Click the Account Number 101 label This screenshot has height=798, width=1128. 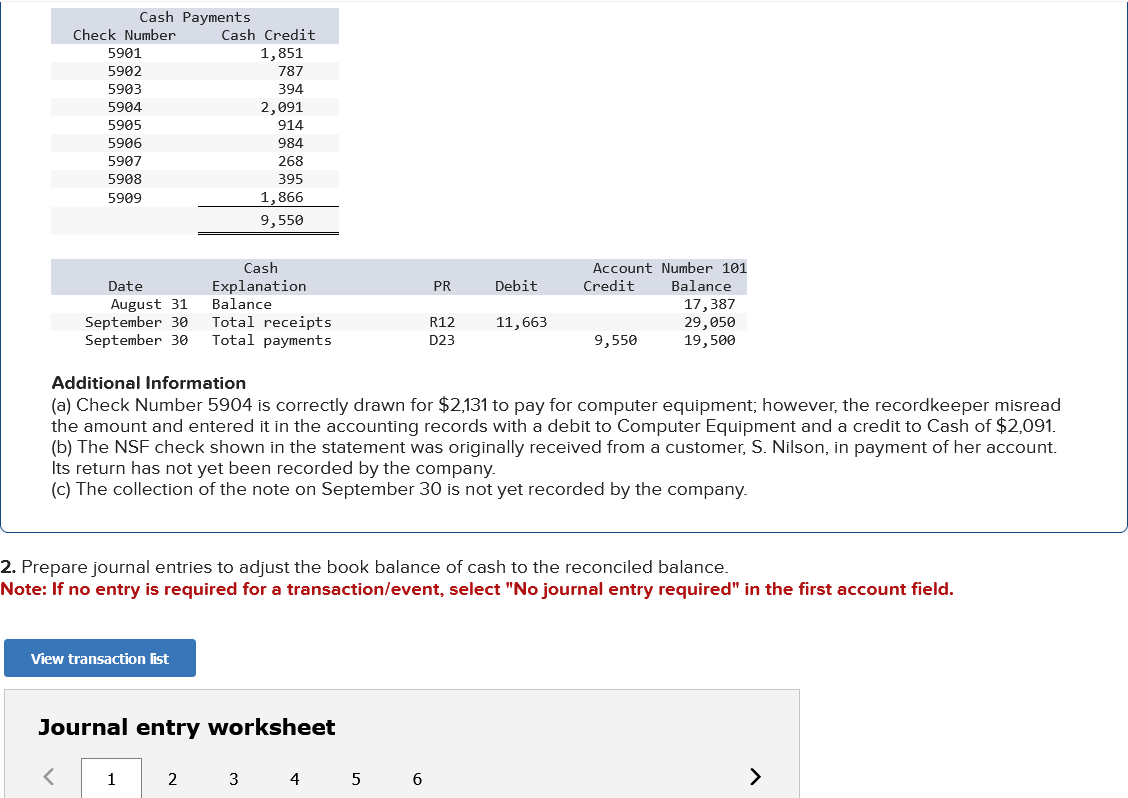click(669, 268)
